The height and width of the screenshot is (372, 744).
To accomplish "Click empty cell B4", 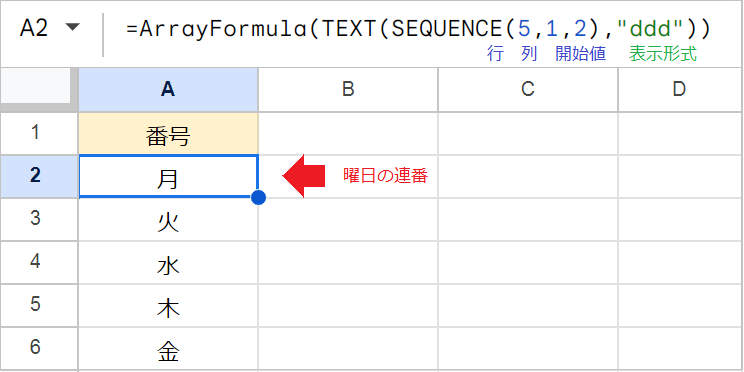I will (x=348, y=262).
